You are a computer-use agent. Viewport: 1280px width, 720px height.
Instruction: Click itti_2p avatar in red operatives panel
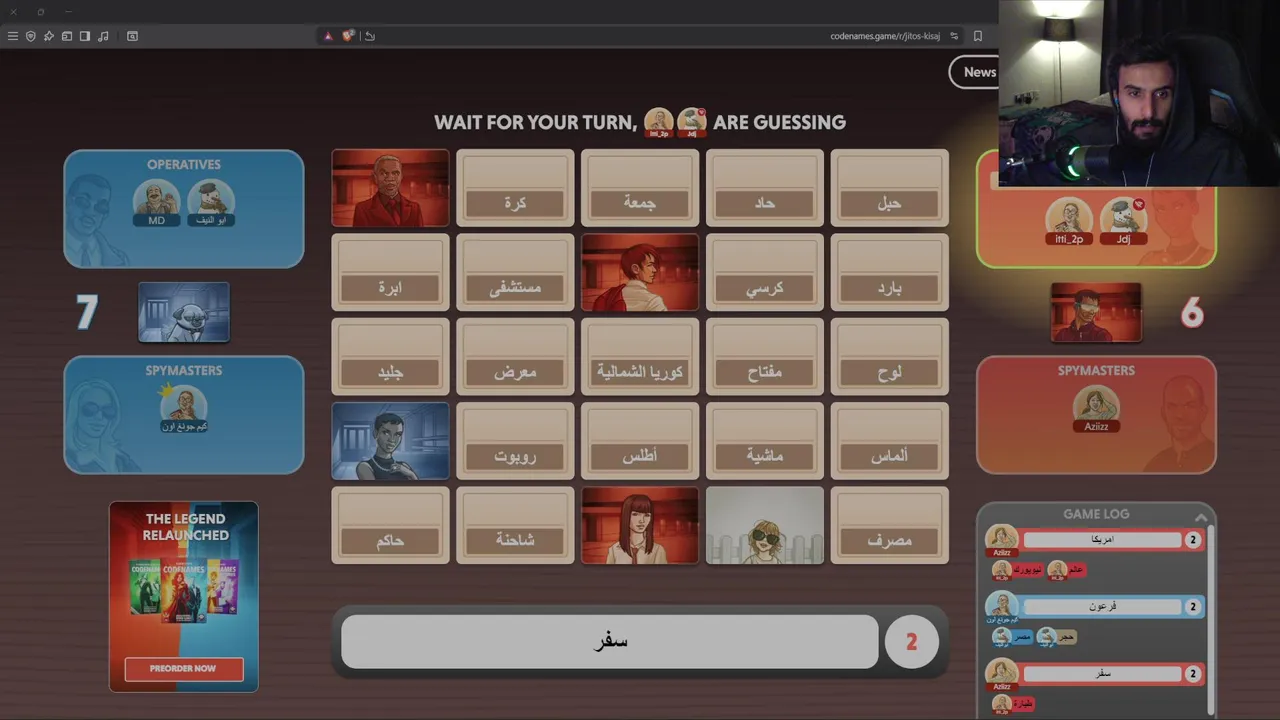click(x=1069, y=221)
